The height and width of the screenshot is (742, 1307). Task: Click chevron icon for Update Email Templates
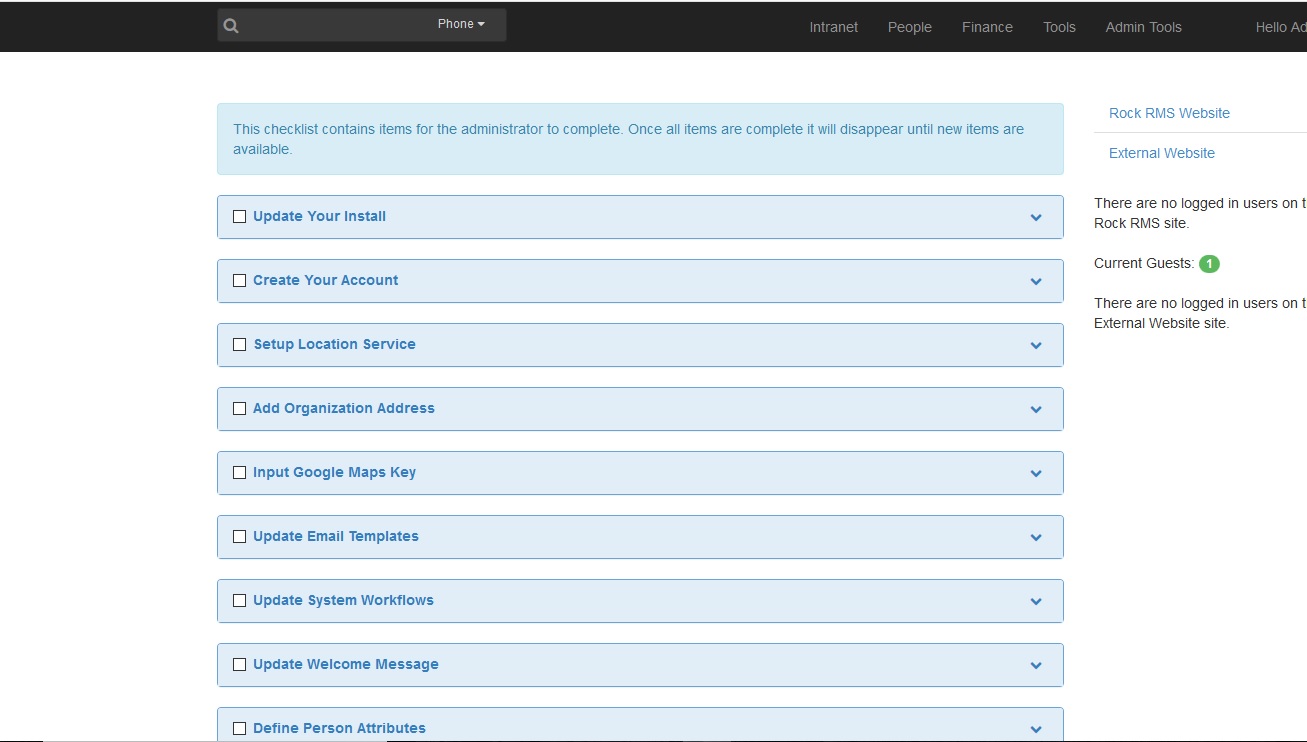[x=1036, y=537]
